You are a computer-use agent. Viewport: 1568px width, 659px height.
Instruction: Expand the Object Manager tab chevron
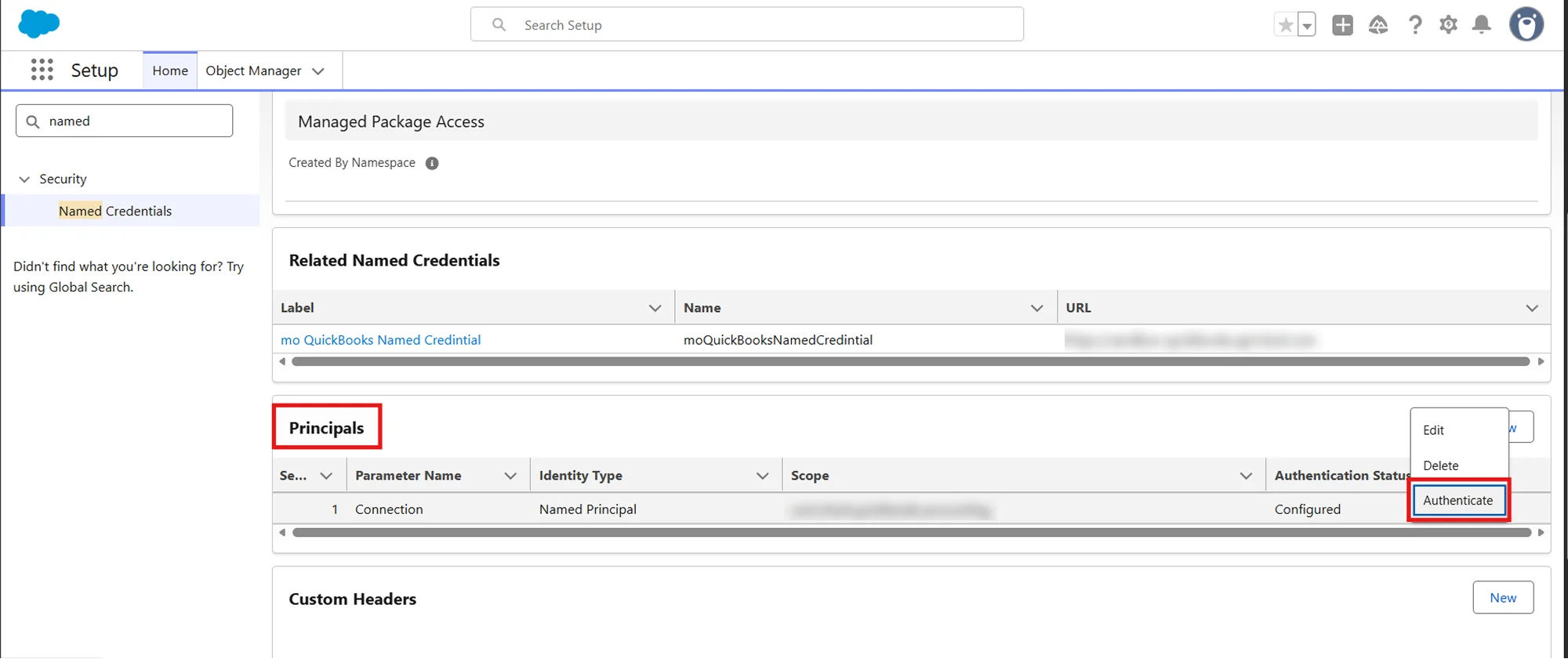[x=318, y=71]
